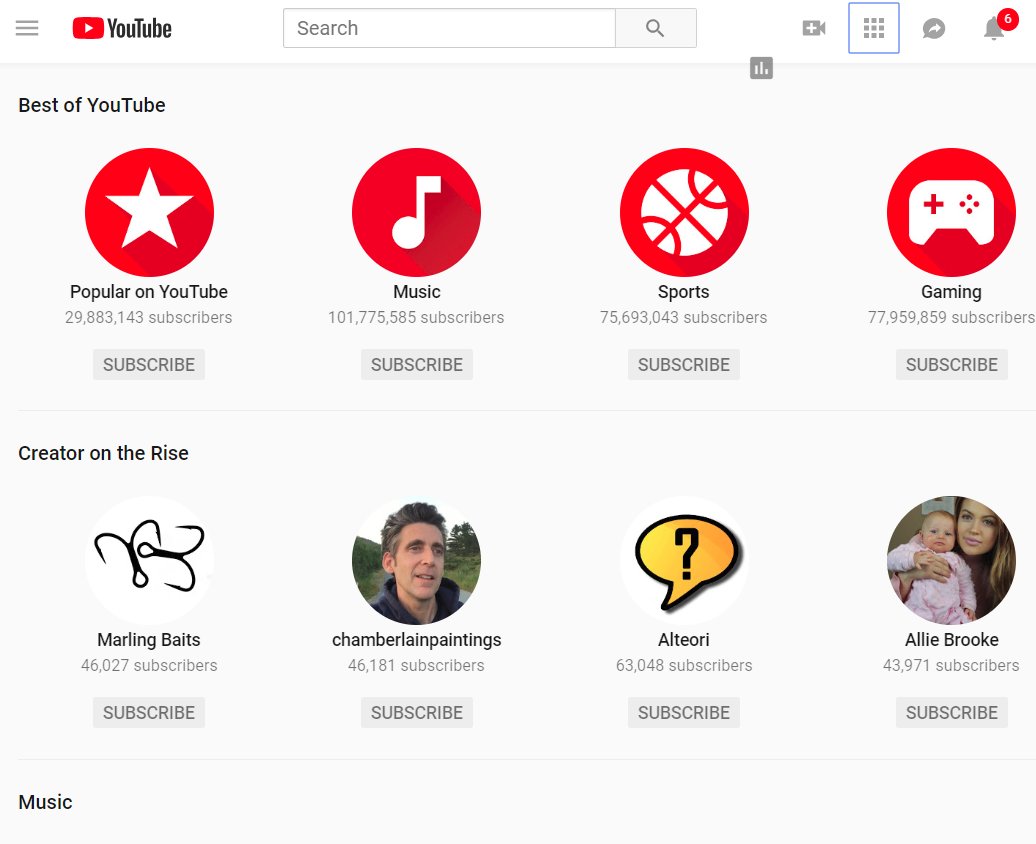This screenshot has width=1036, height=844.
Task: Go to the YouTube home logo
Action: click(x=122, y=28)
